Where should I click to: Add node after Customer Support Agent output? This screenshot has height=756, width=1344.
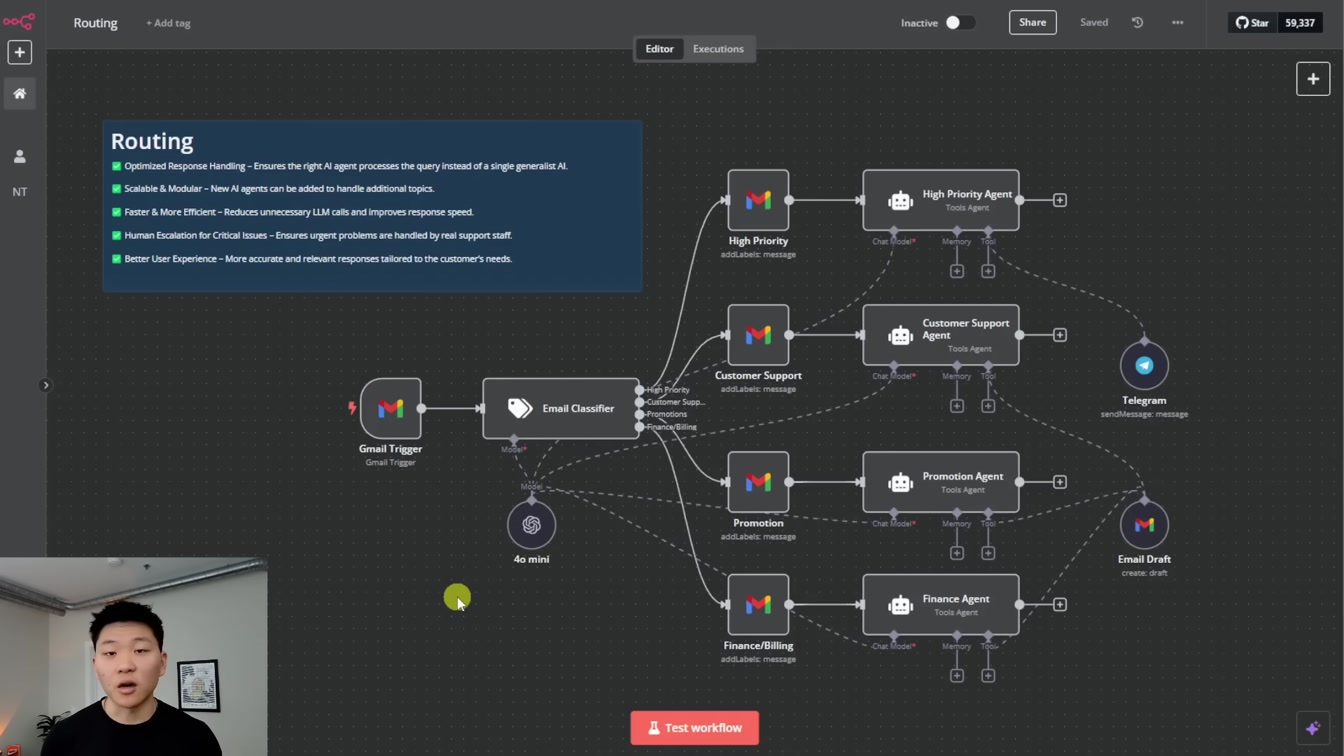click(1060, 335)
